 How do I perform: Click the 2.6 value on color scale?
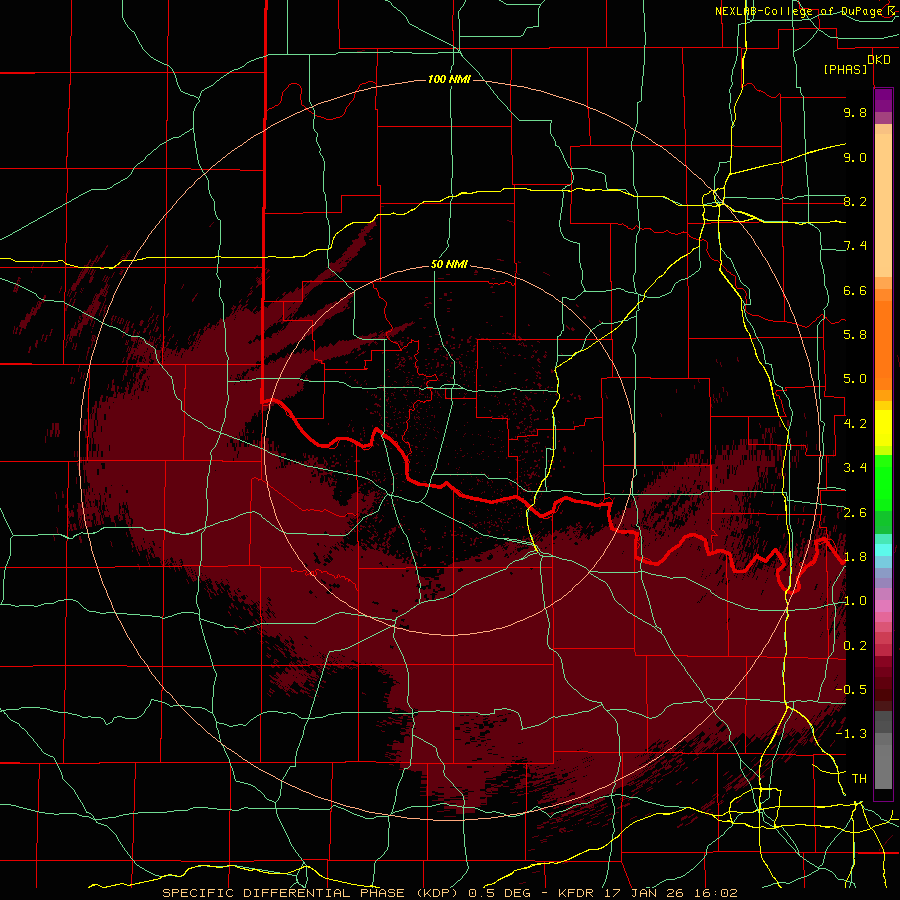pyautogui.click(x=855, y=513)
